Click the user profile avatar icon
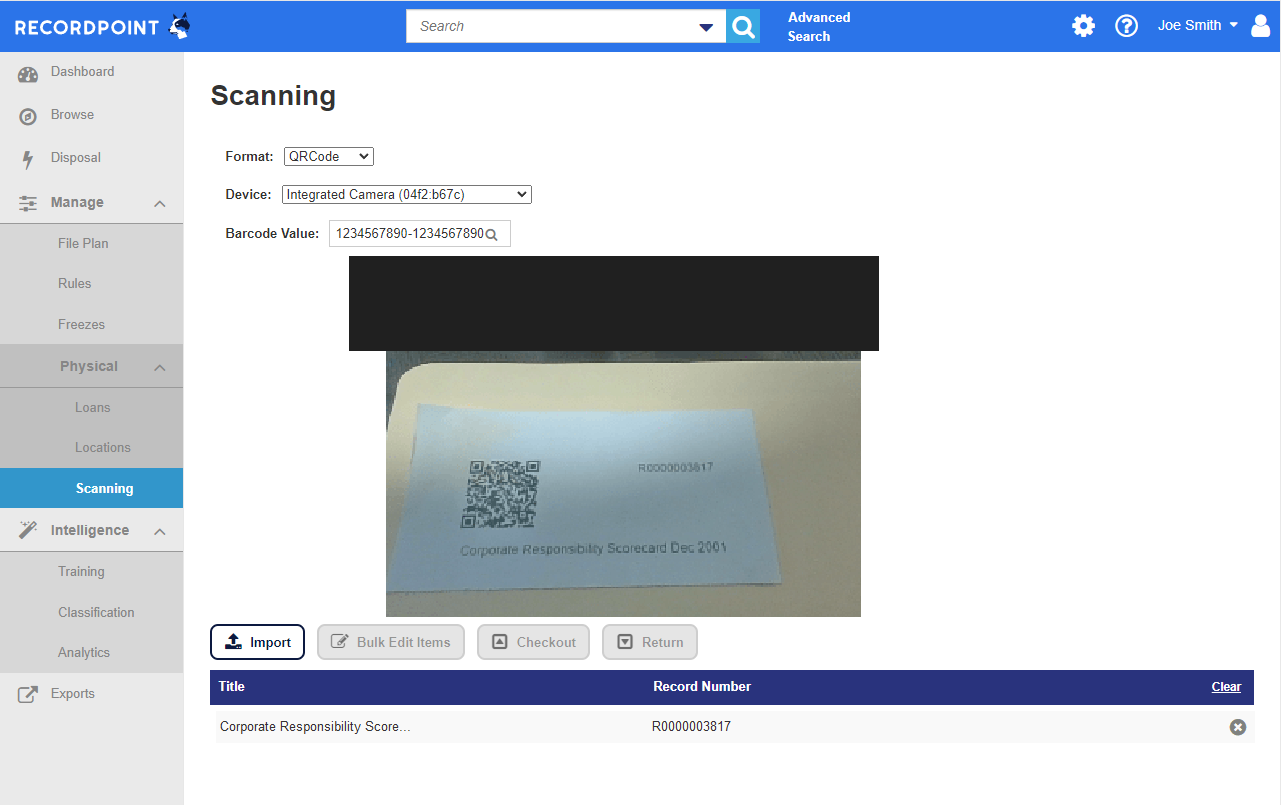 (x=1261, y=26)
